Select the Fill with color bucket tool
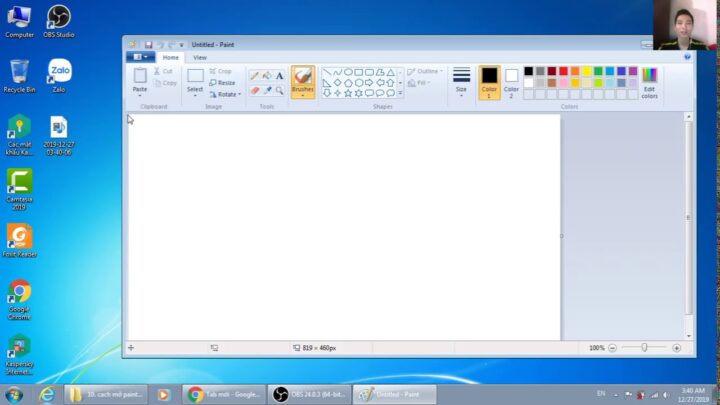This screenshot has height=405, width=720. pos(267,76)
